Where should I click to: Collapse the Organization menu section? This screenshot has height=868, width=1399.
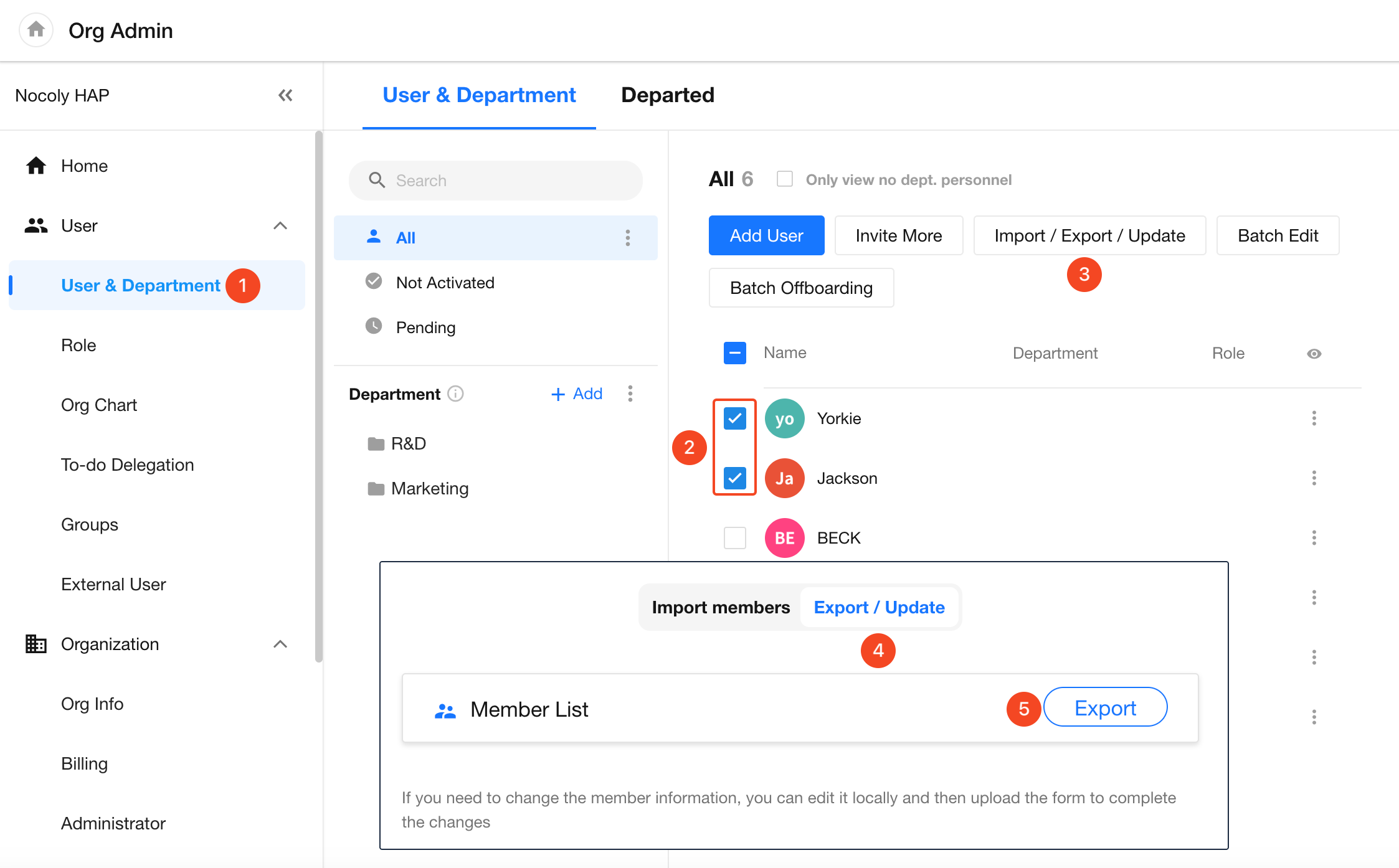(280, 644)
